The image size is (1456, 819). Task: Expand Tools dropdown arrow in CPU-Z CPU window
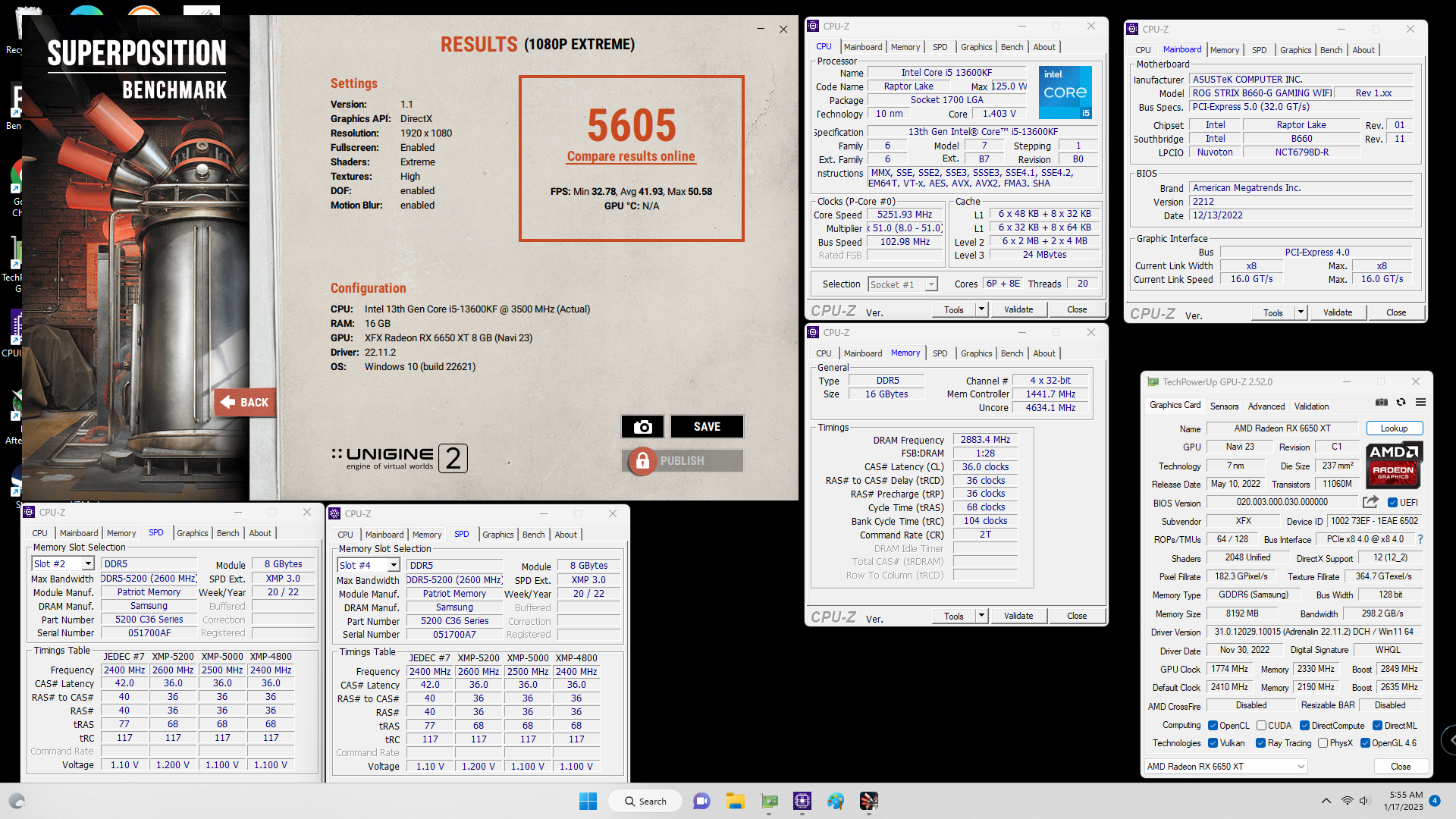981,309
